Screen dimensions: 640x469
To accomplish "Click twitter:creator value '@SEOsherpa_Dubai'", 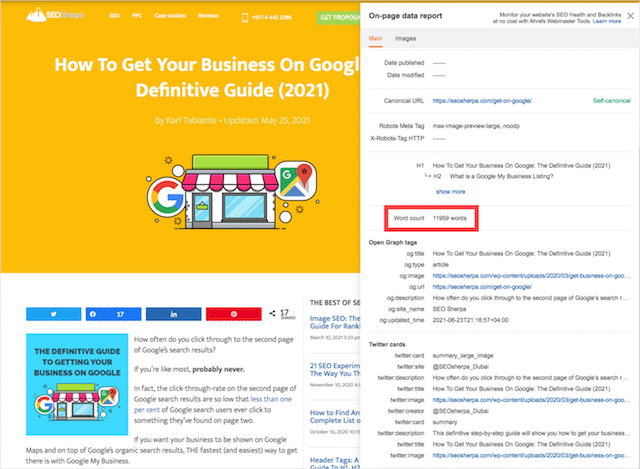I will (x=460, y=411).
